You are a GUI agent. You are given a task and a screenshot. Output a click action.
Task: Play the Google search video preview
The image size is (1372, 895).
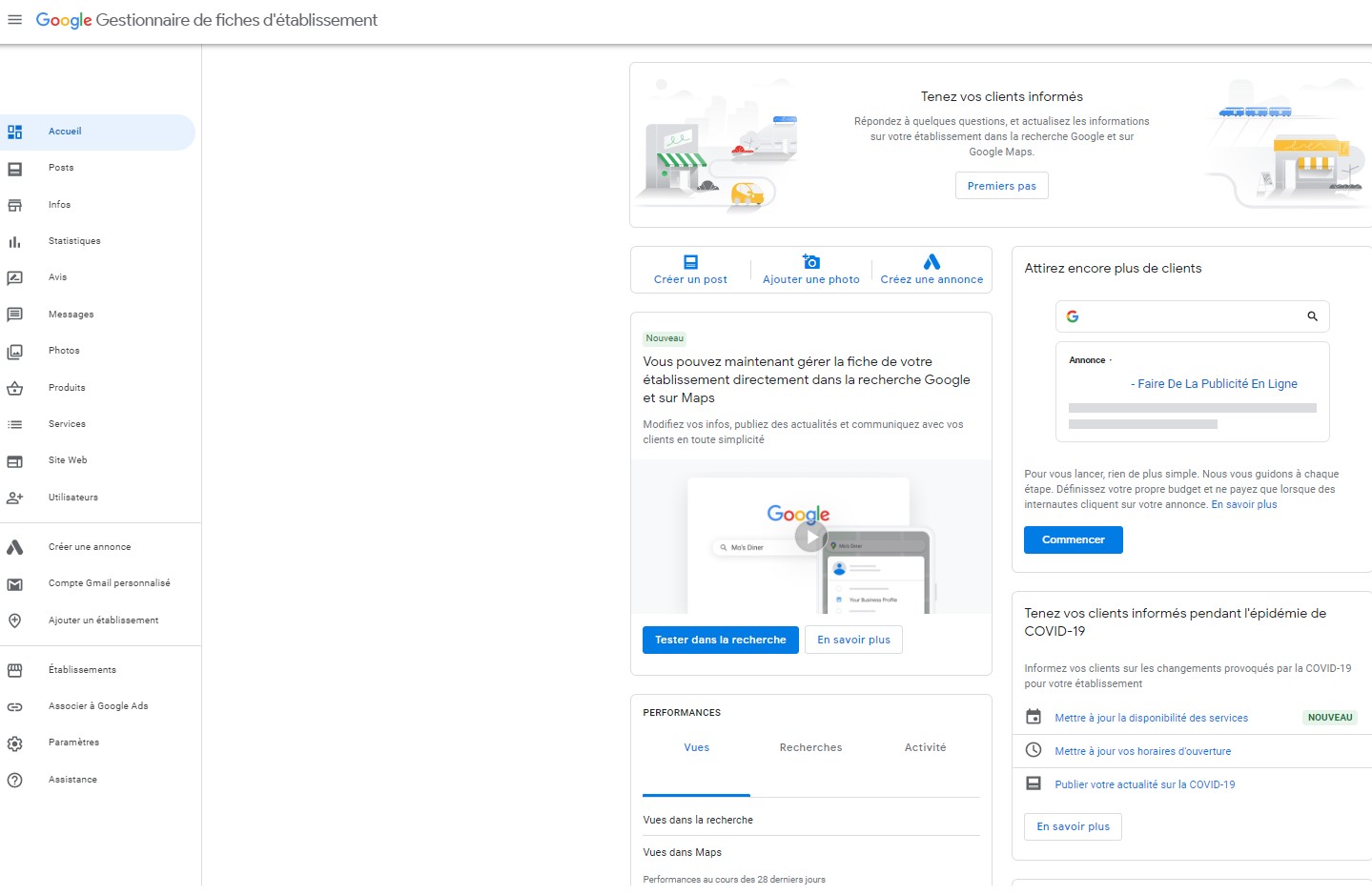point(810,537)
